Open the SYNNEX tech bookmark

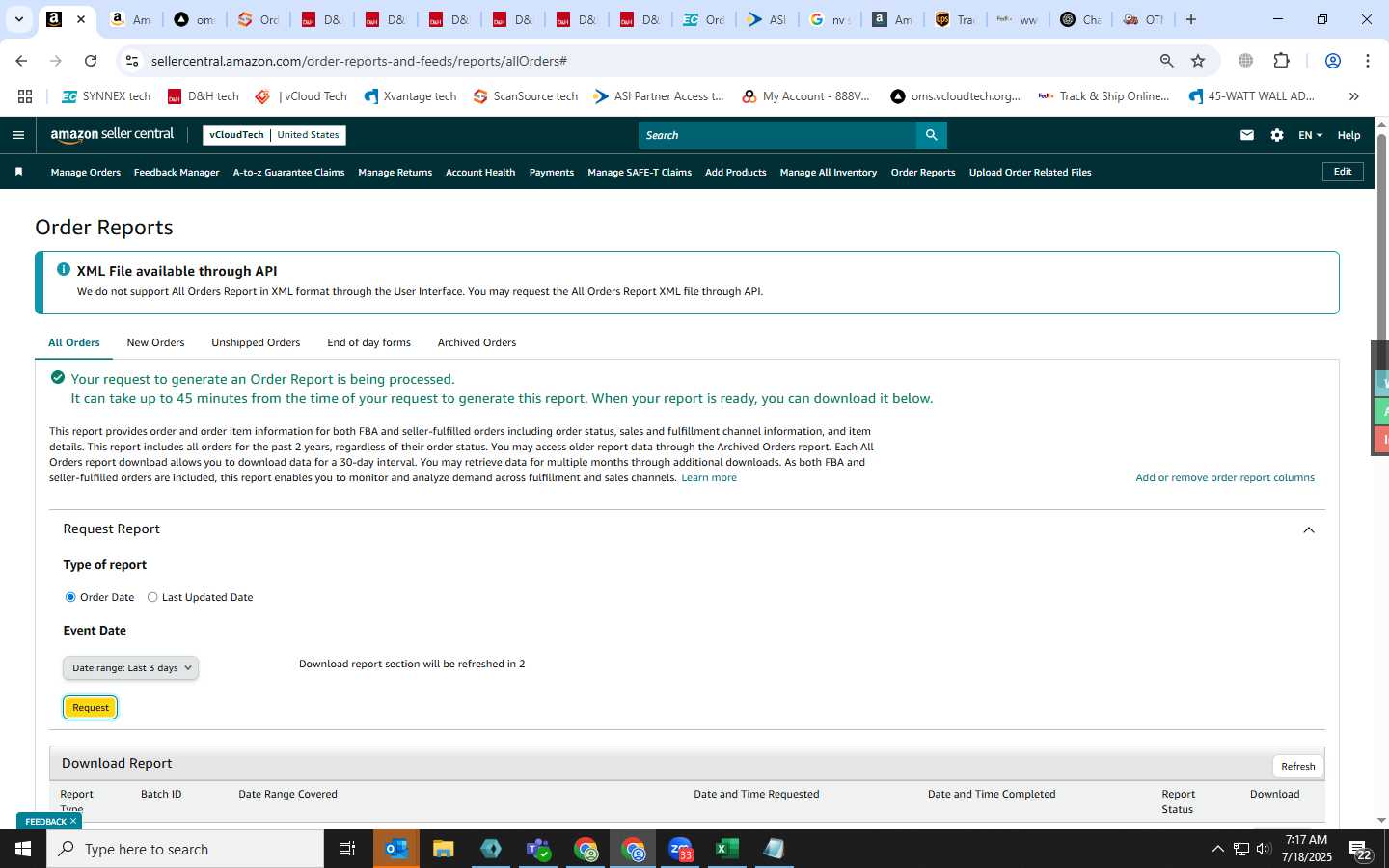click(106, 96)
